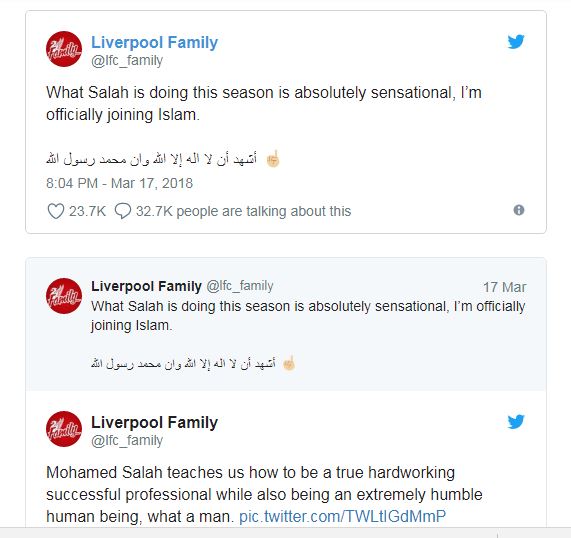This screenshot has height=538, width=571.
Task: Click the avatar in the quoted tweet
Action: point(64,296)
